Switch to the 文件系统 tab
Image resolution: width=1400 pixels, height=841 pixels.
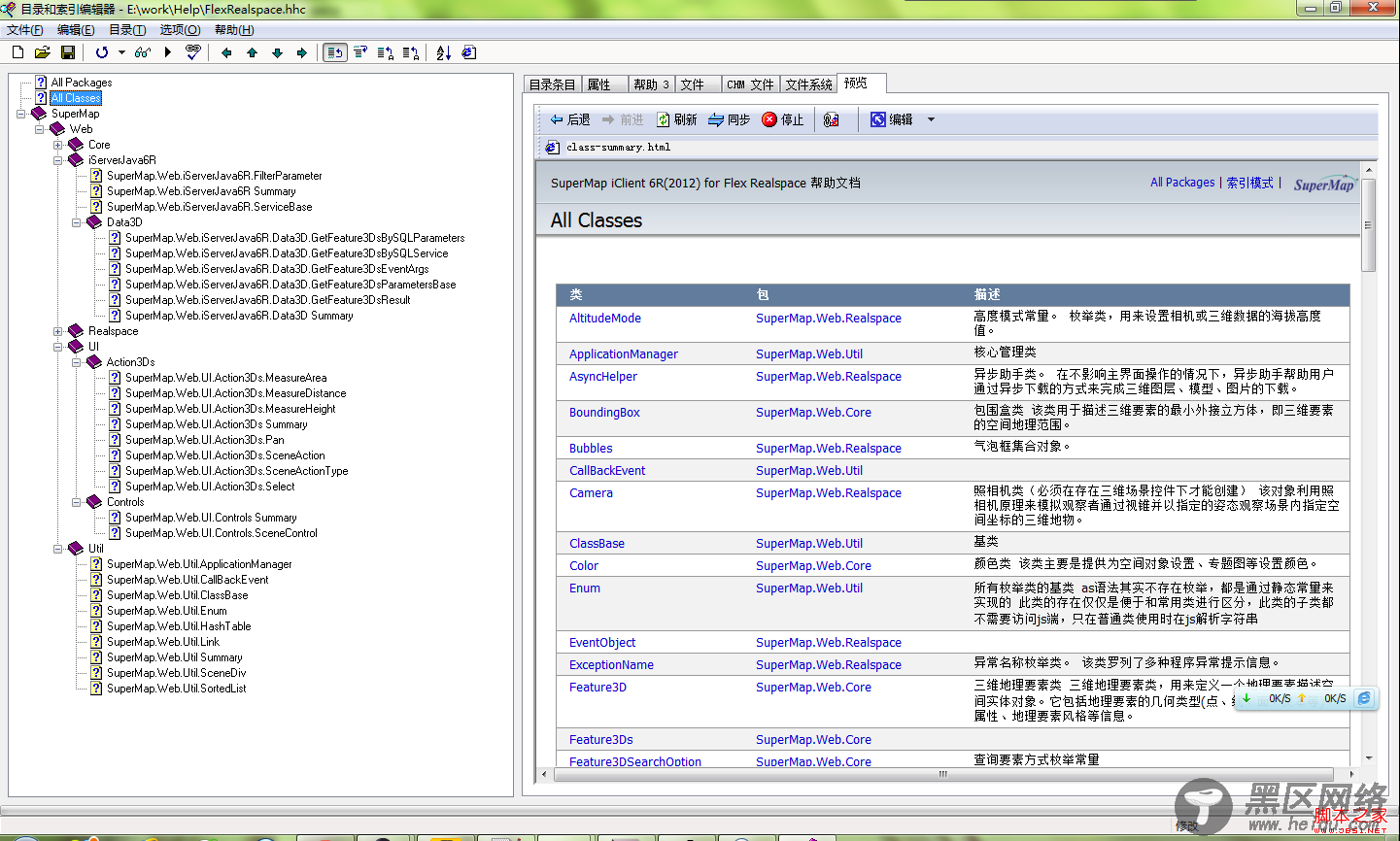pos(808,84)
